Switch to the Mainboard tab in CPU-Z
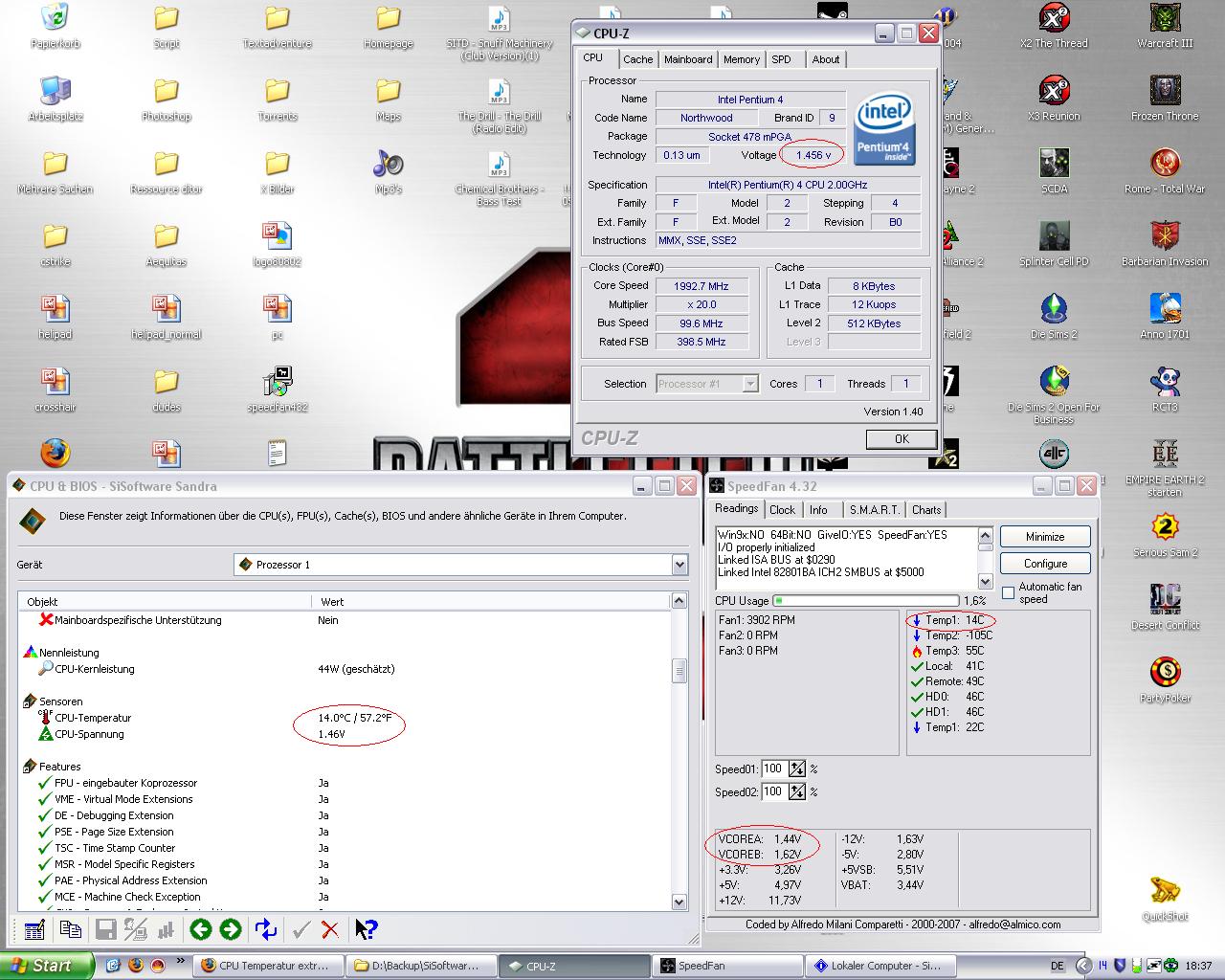The height and width of the screenshot is (980, 1225). click(x=688, y=59)
